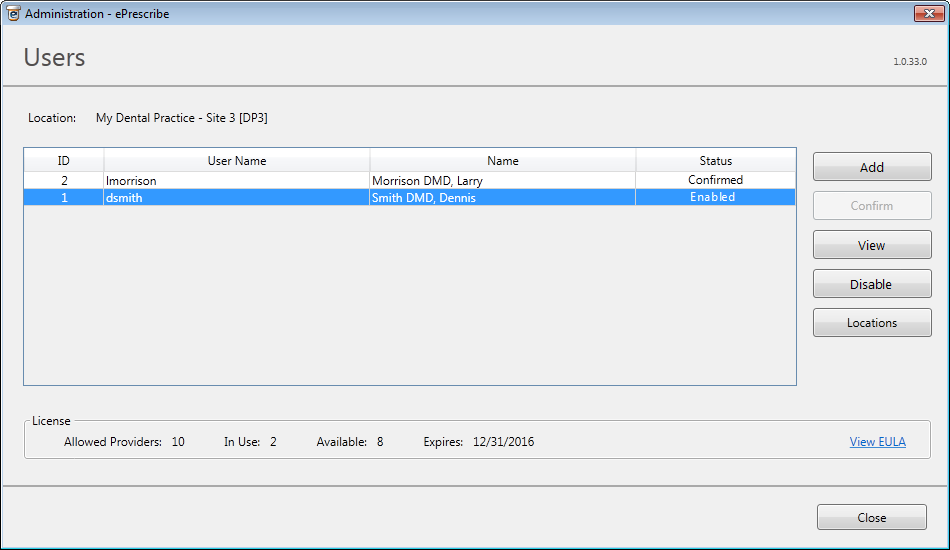Click the Name column header
The image size is (950, 550).
[x=502, y=161]
